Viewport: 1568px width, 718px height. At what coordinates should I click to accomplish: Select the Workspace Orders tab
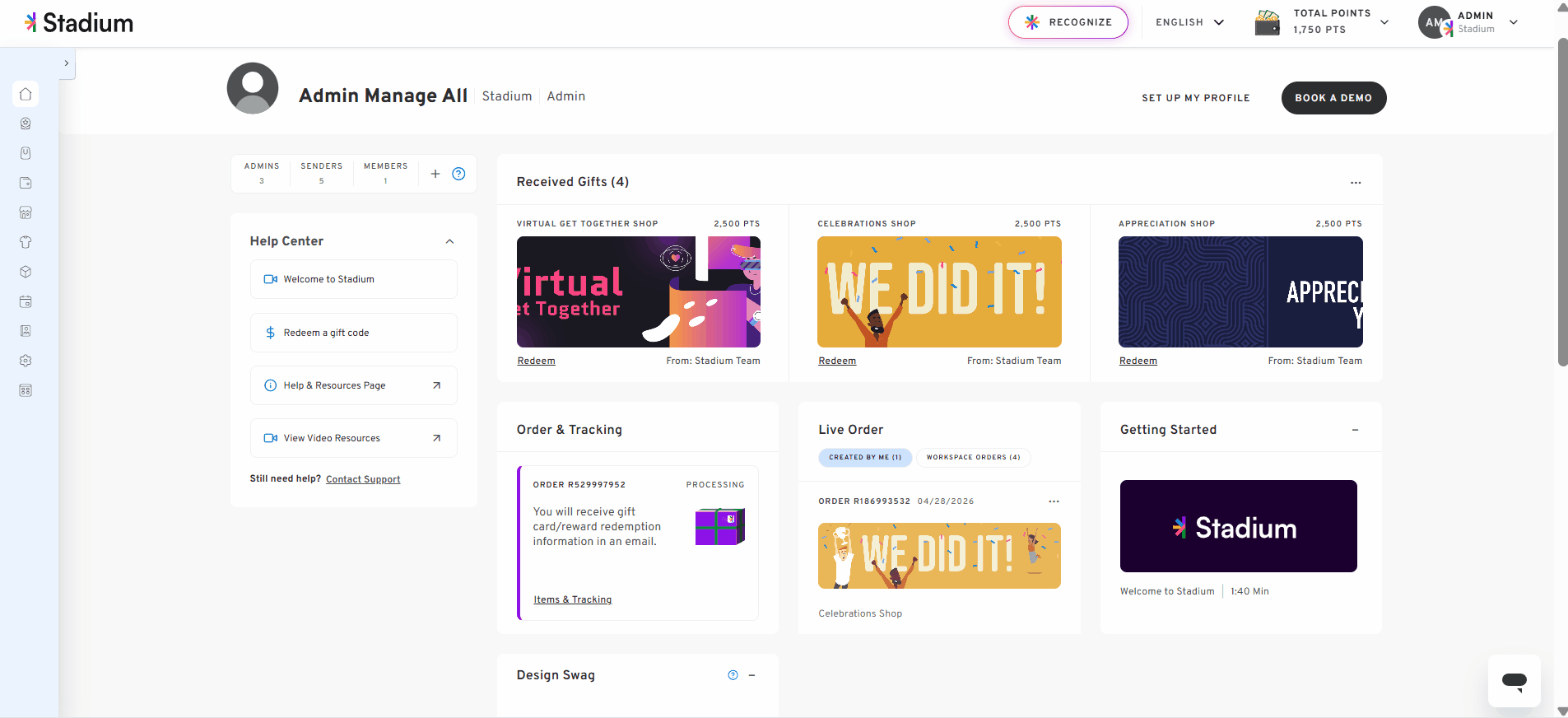(x=973, y=457)
